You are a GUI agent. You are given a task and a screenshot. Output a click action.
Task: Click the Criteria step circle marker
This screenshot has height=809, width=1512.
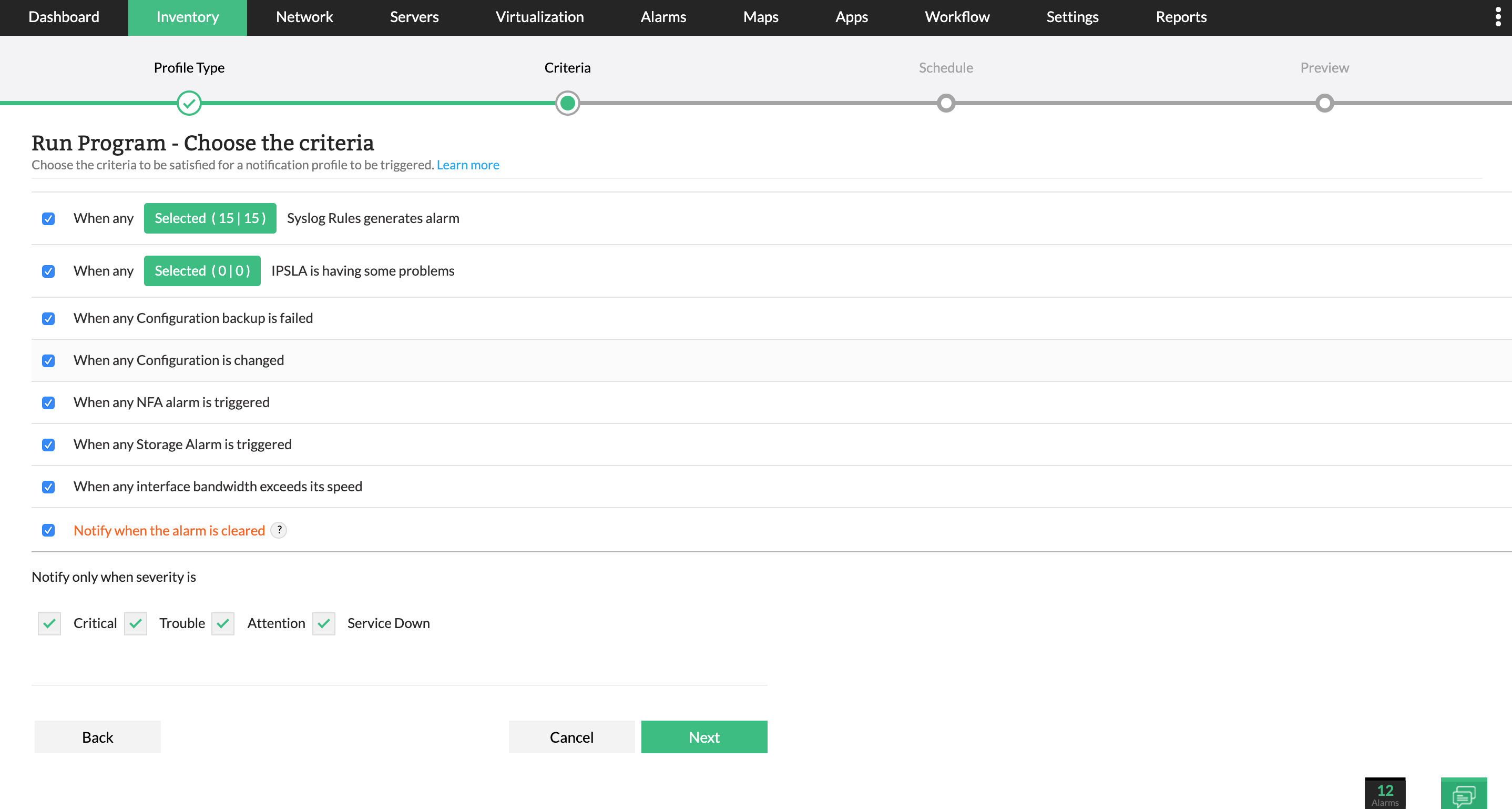pyautogui.click(x=567, y=103)
